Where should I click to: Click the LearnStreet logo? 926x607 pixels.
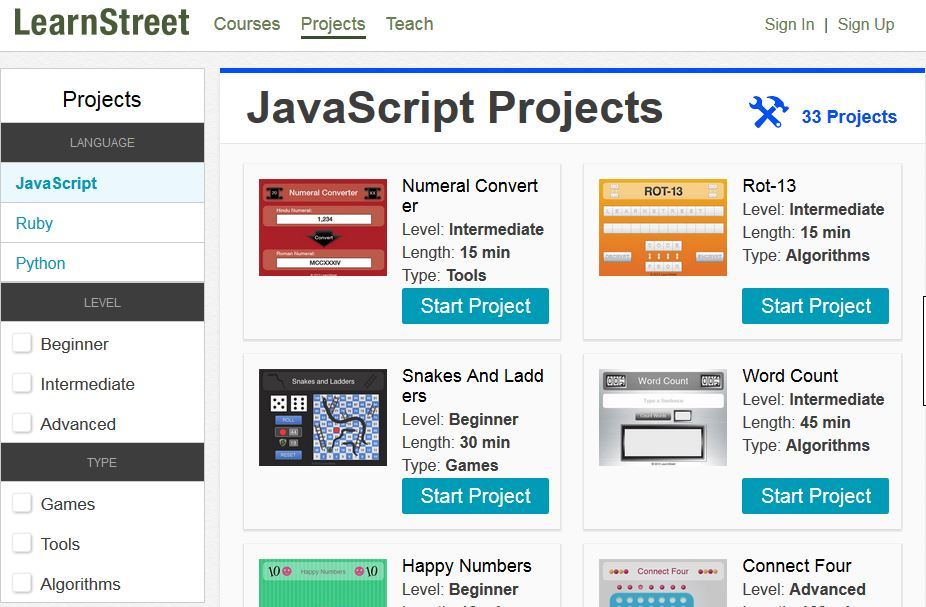pos(102,22)
